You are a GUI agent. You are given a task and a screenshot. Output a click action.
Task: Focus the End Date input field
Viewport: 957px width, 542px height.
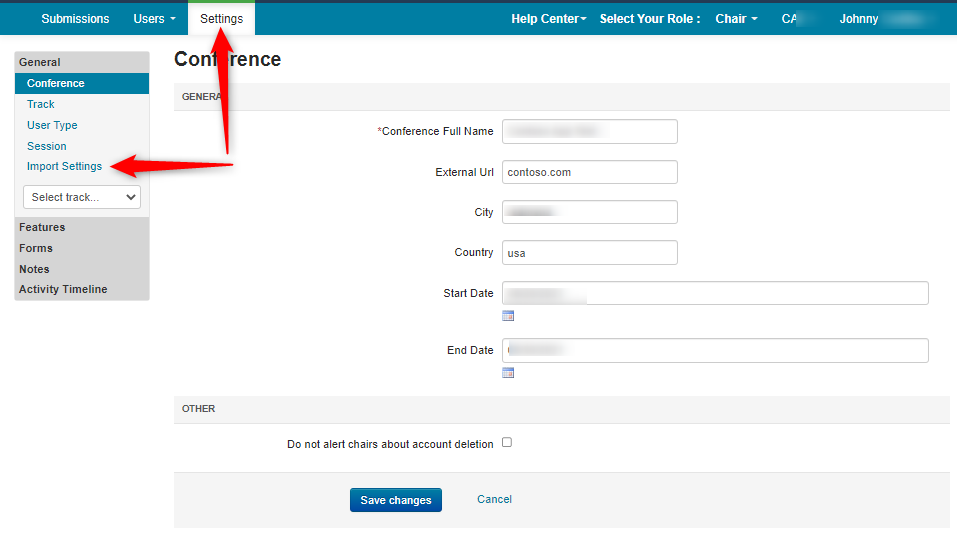click(715, 350)
